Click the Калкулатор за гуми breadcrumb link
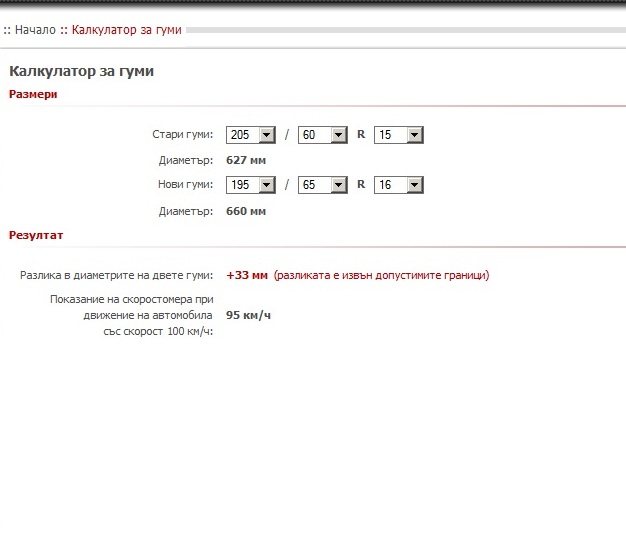This screenshot has width=626, height=560. click(127, 30)
